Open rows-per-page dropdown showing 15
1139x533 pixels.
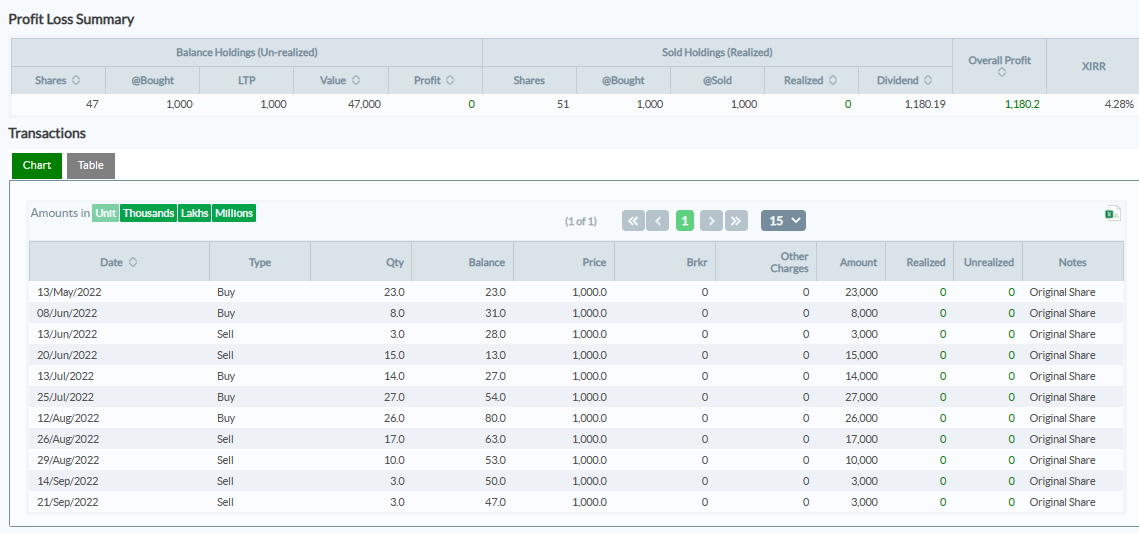point(783,221)
